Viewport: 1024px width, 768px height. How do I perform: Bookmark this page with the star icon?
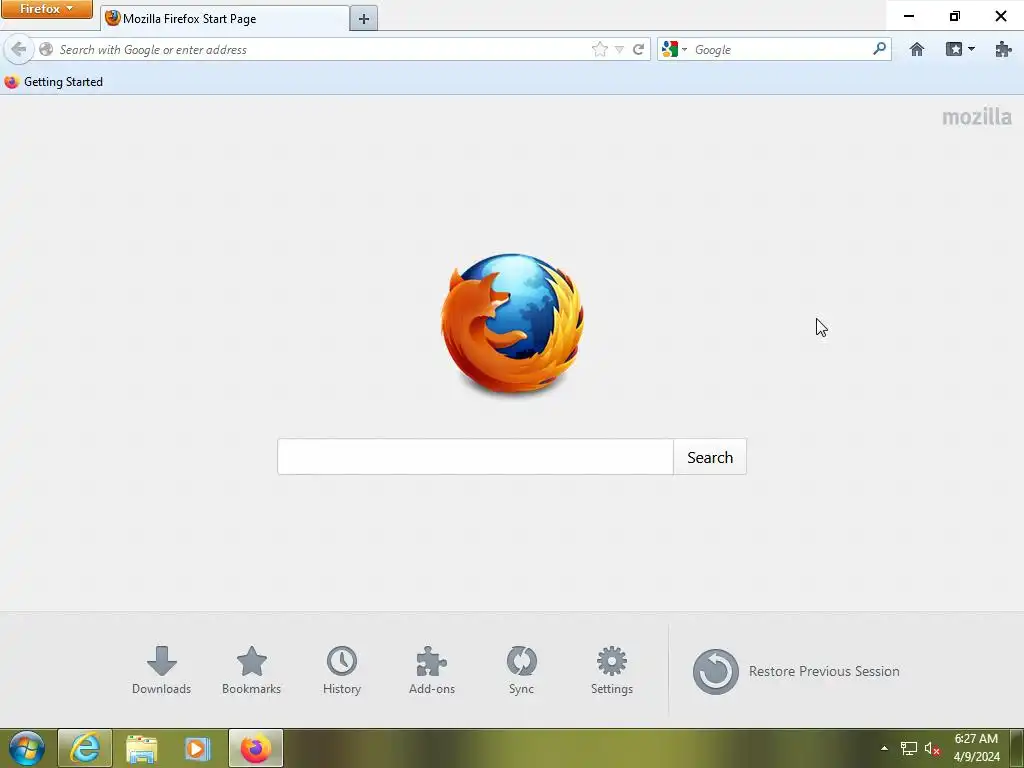tap(600, 50)
